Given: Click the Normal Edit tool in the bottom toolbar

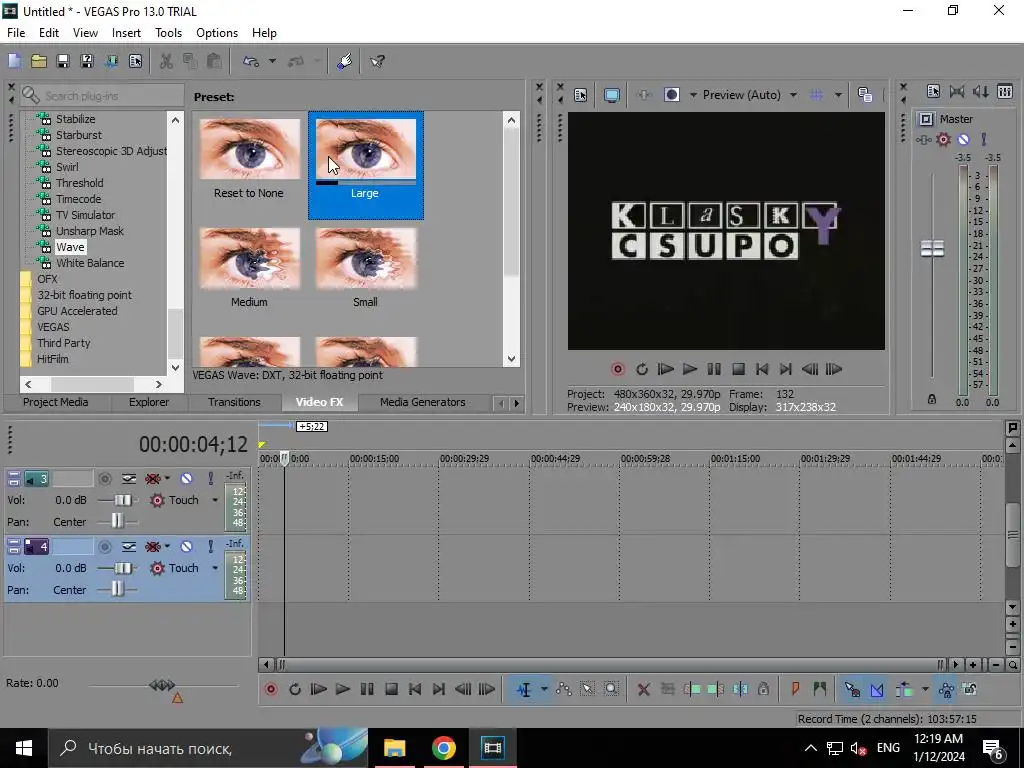Looking at the screenshot, I should pos(524,689).
